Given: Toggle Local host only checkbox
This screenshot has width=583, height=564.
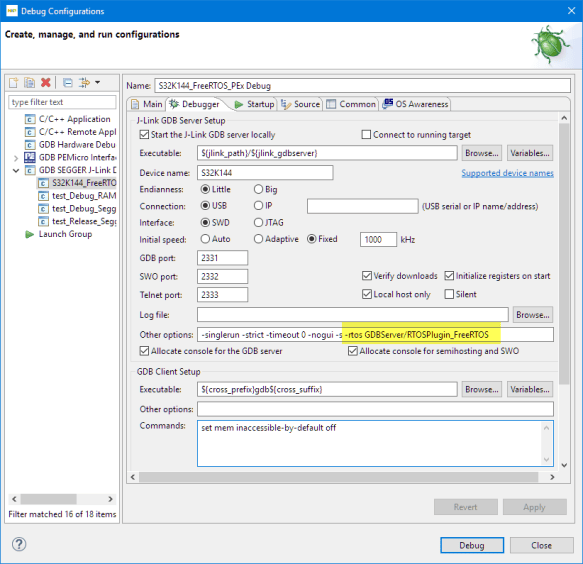Looking at the screenshot, I should [367, 294].
